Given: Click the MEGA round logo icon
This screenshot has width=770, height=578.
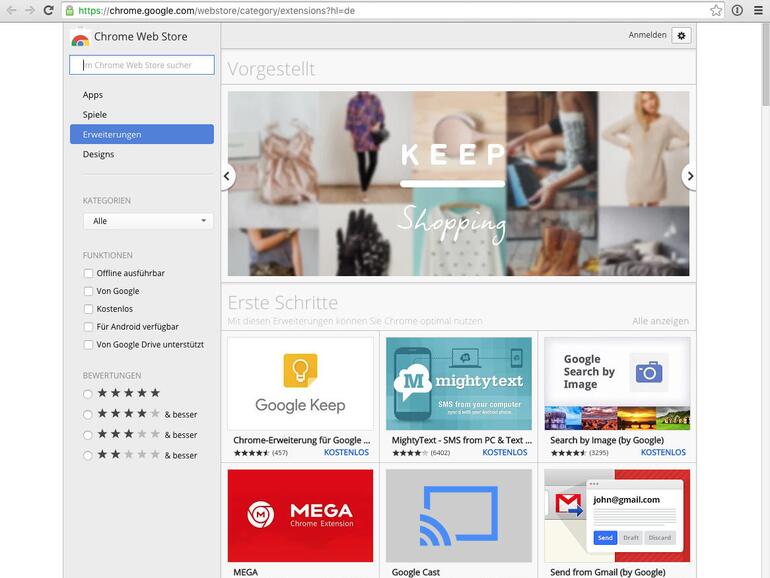Looking at the screenshot, I should [261, 515].
